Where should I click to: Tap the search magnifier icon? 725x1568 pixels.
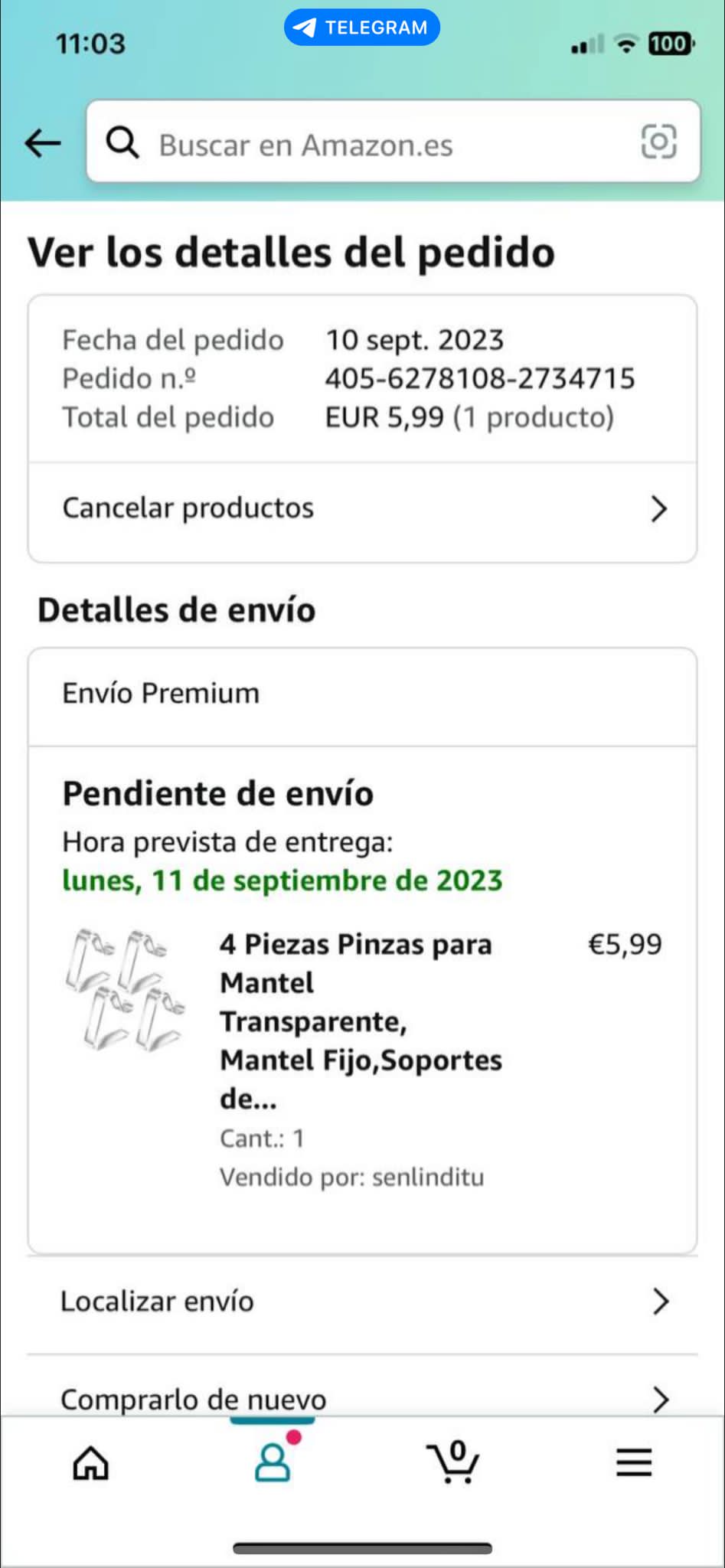point(122,142)
